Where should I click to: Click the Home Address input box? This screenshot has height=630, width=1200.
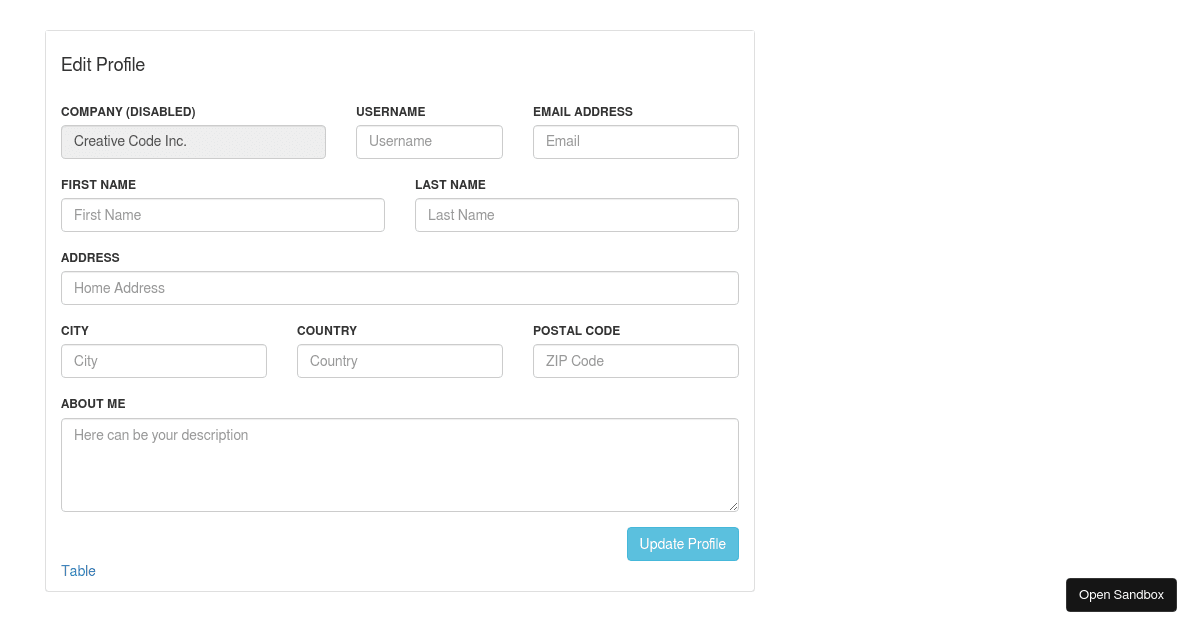[x=399, y=287]
